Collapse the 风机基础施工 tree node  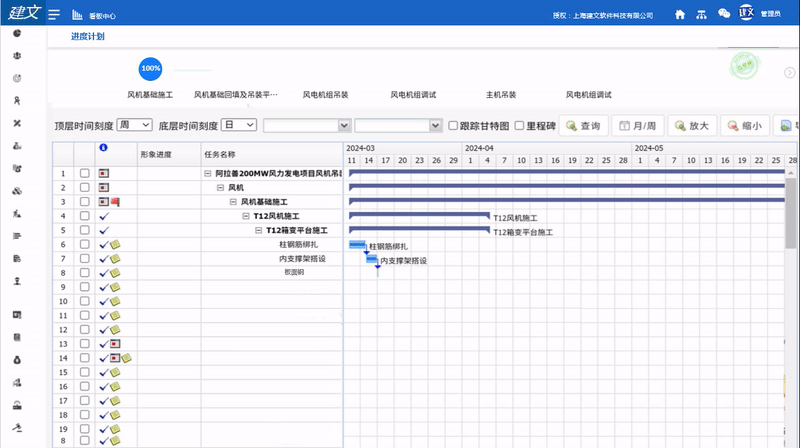coord(233,202)
